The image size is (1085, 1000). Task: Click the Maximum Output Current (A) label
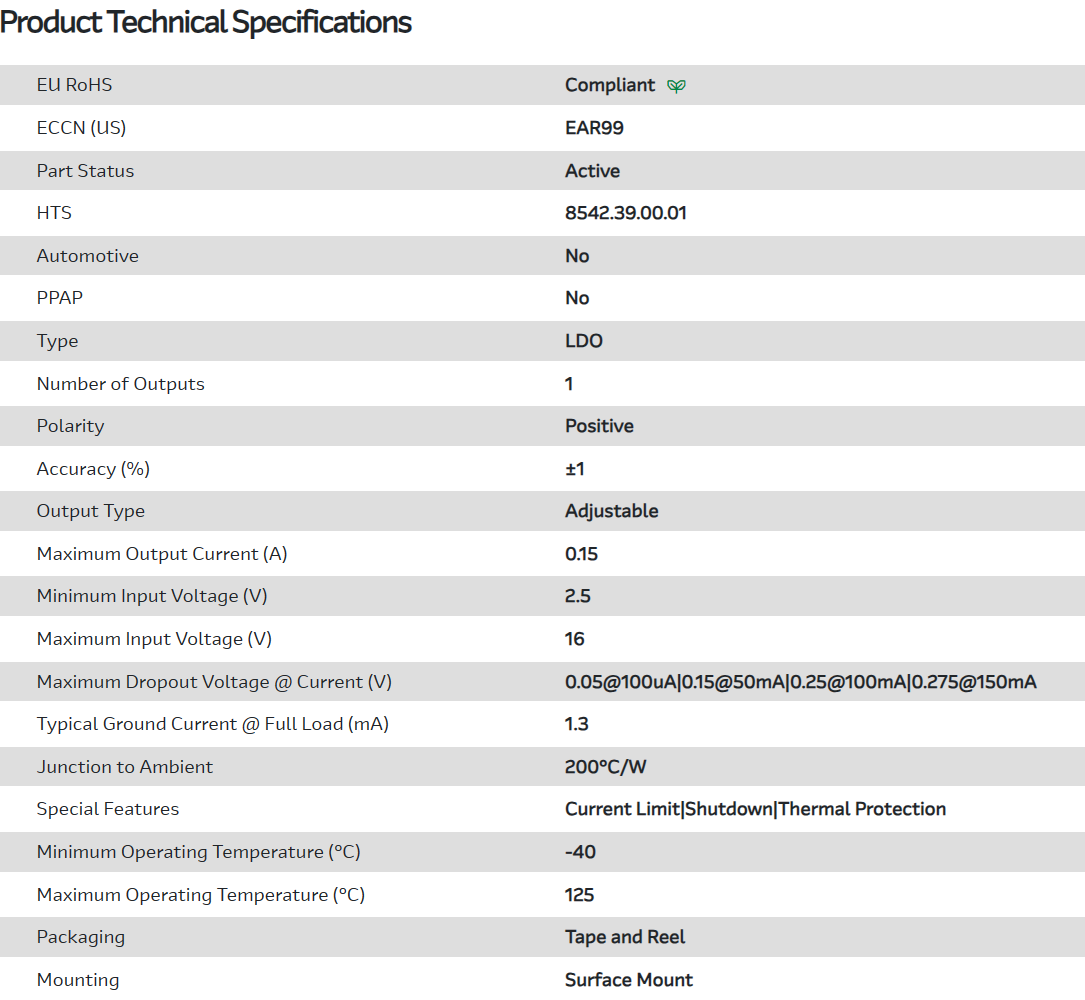pos(162,554)
